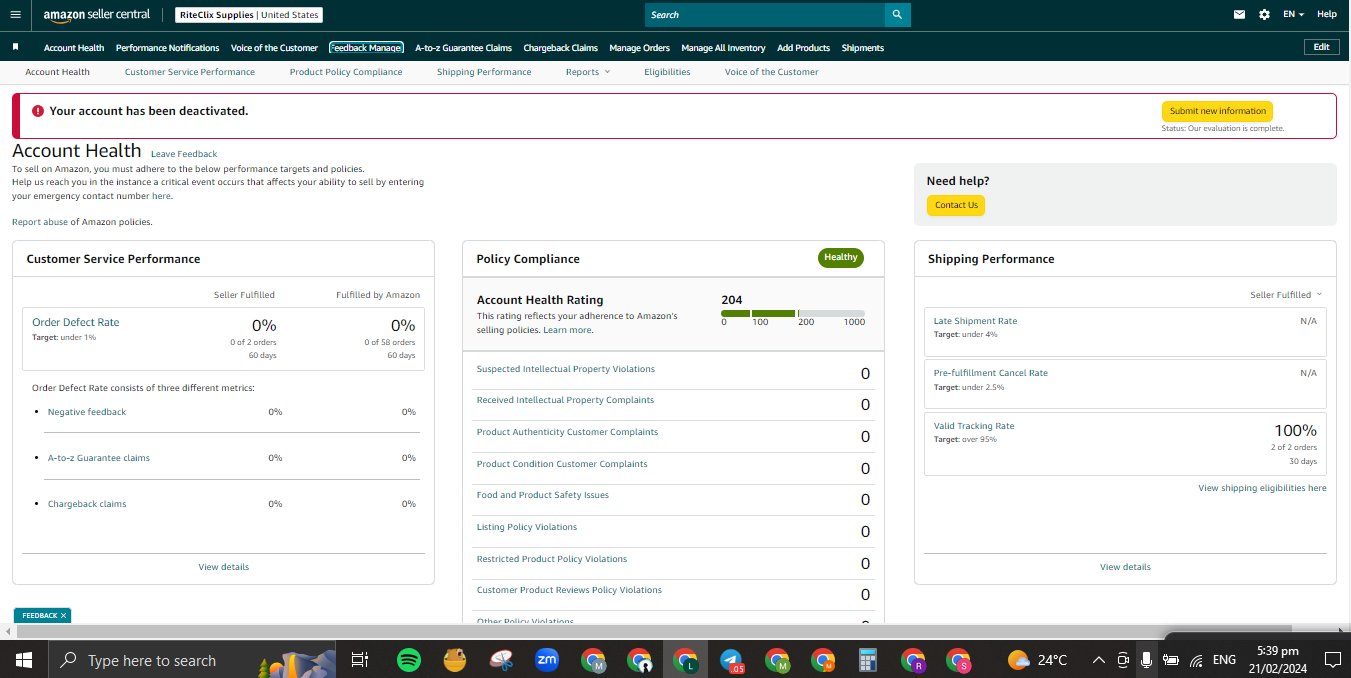Click the microphone tray icon
1351x678 pixels.
coord(1146,660)
